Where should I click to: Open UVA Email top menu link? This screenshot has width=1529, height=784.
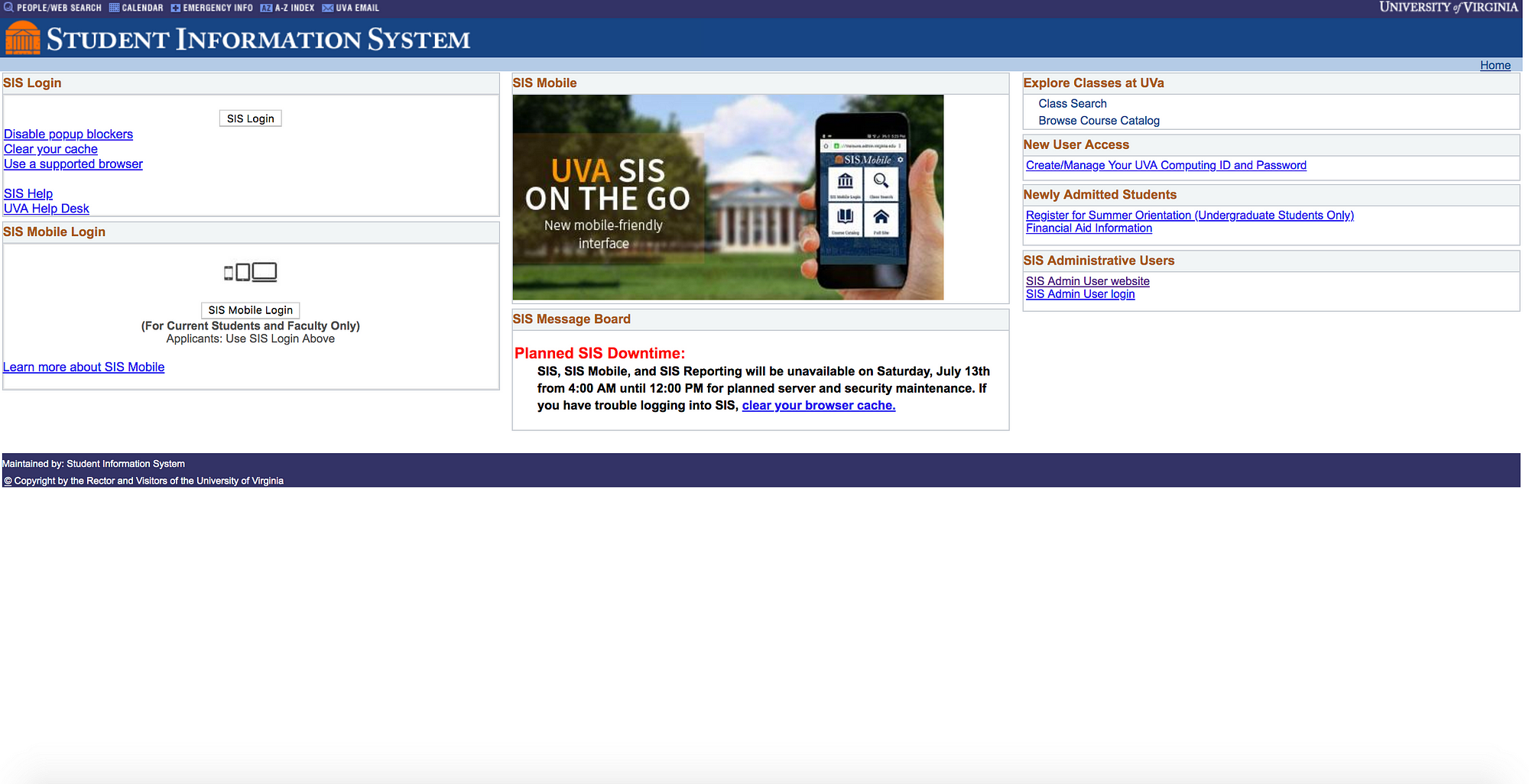[x=357, y=8]
